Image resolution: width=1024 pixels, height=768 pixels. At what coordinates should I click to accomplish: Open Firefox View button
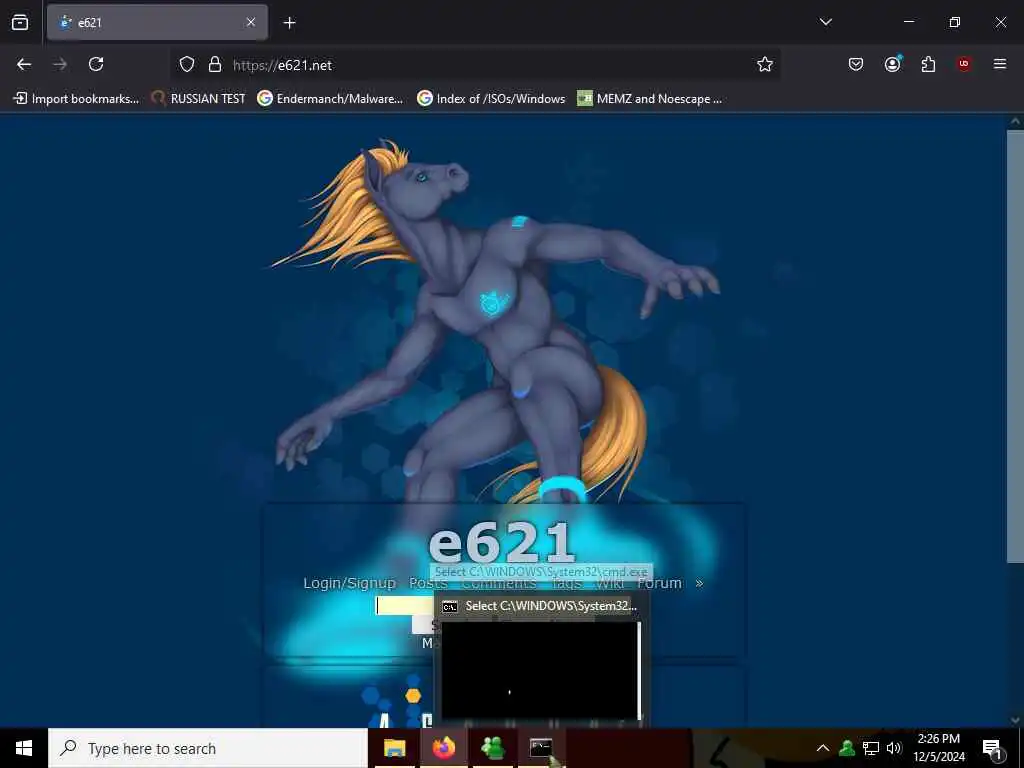pyautogui.click(x=20, y=22)
